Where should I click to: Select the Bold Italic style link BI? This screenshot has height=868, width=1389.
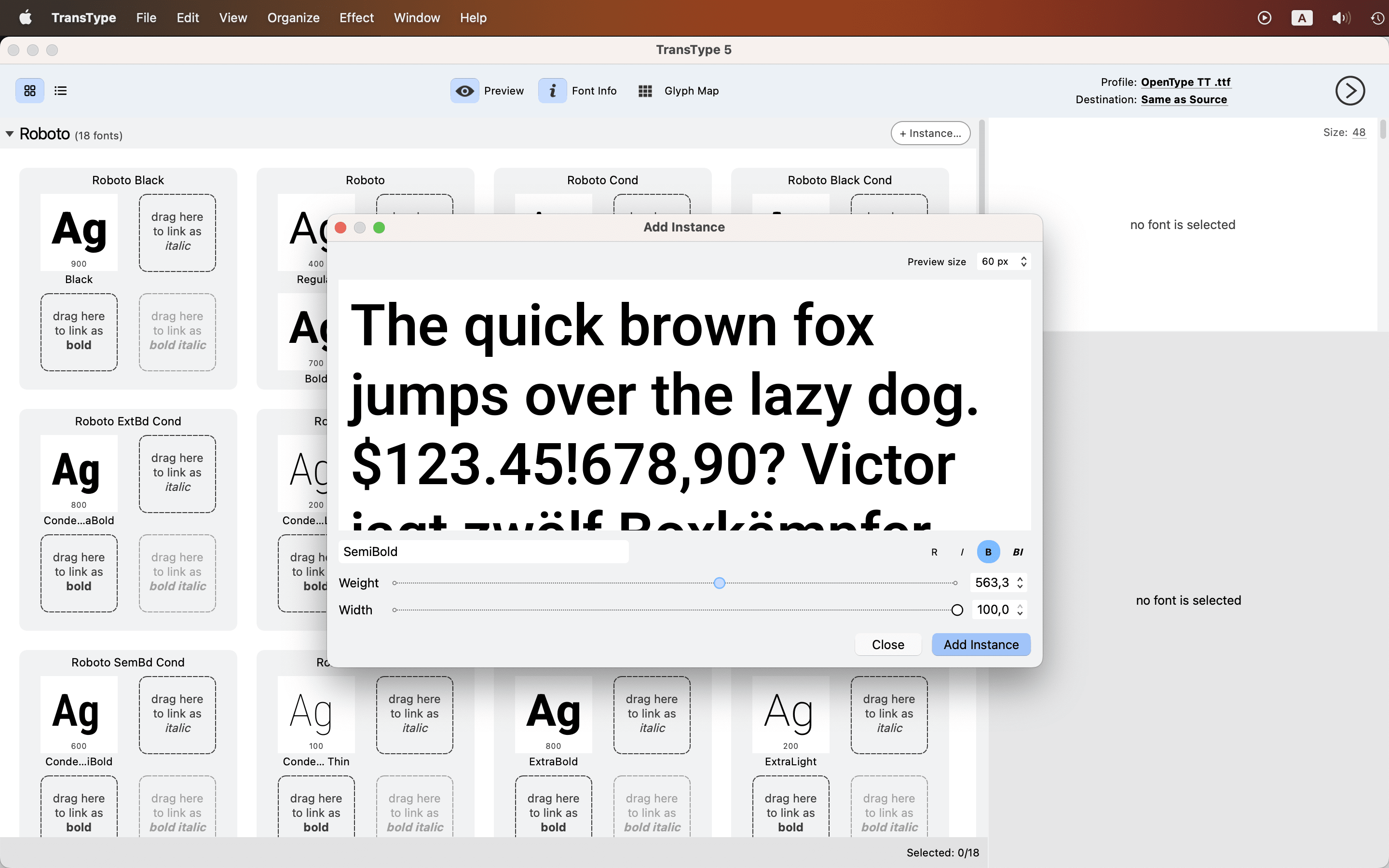pos(1018,552)
